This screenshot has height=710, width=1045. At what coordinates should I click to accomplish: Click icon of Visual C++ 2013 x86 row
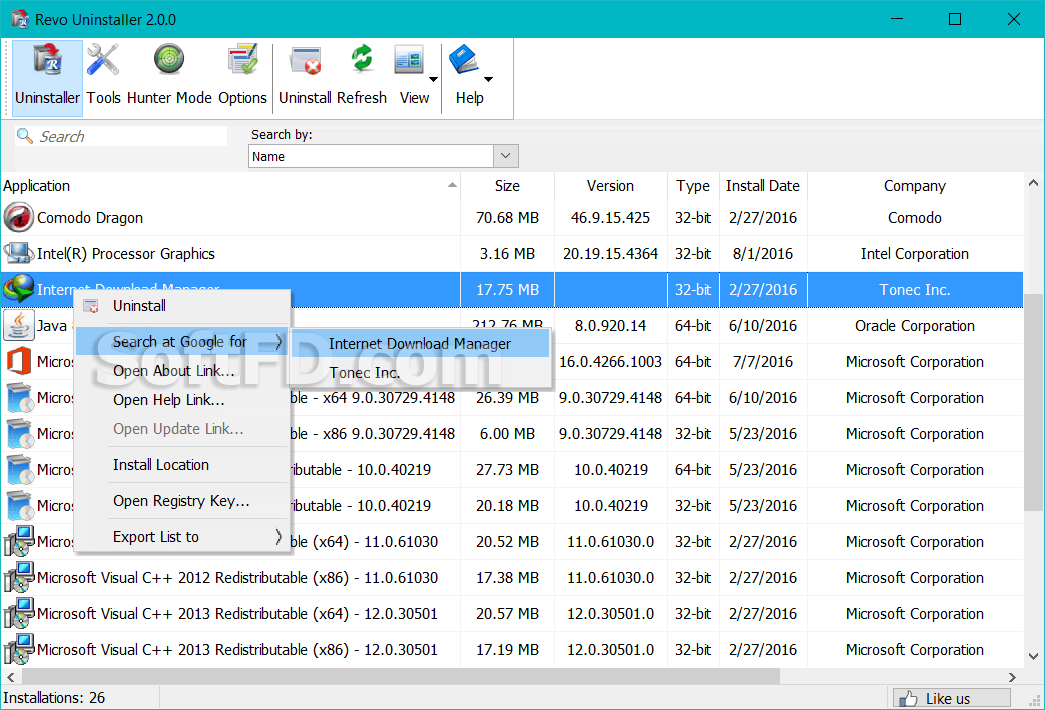point(19,649)
